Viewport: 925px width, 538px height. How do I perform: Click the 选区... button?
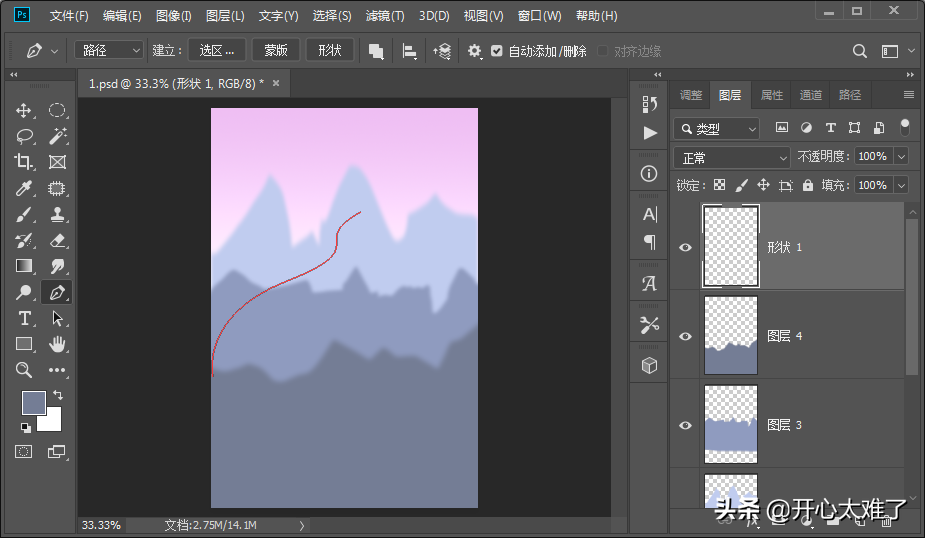point(217,51)
